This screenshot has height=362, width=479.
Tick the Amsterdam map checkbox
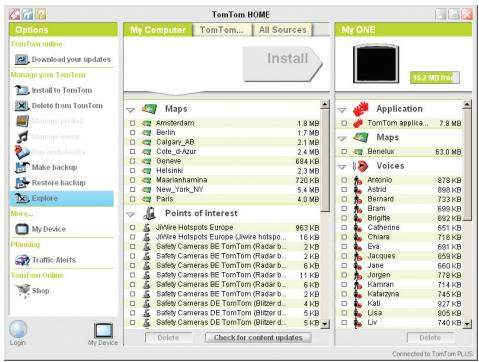(132, 123)
